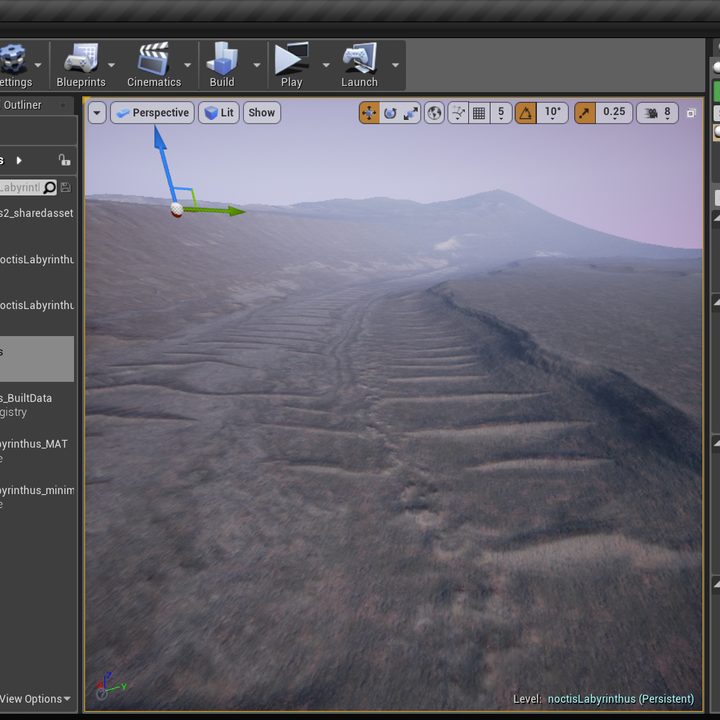Open the viewport Show menu
Image resolution: width=720 pixels, height=720 pixels.
[262, 112]
